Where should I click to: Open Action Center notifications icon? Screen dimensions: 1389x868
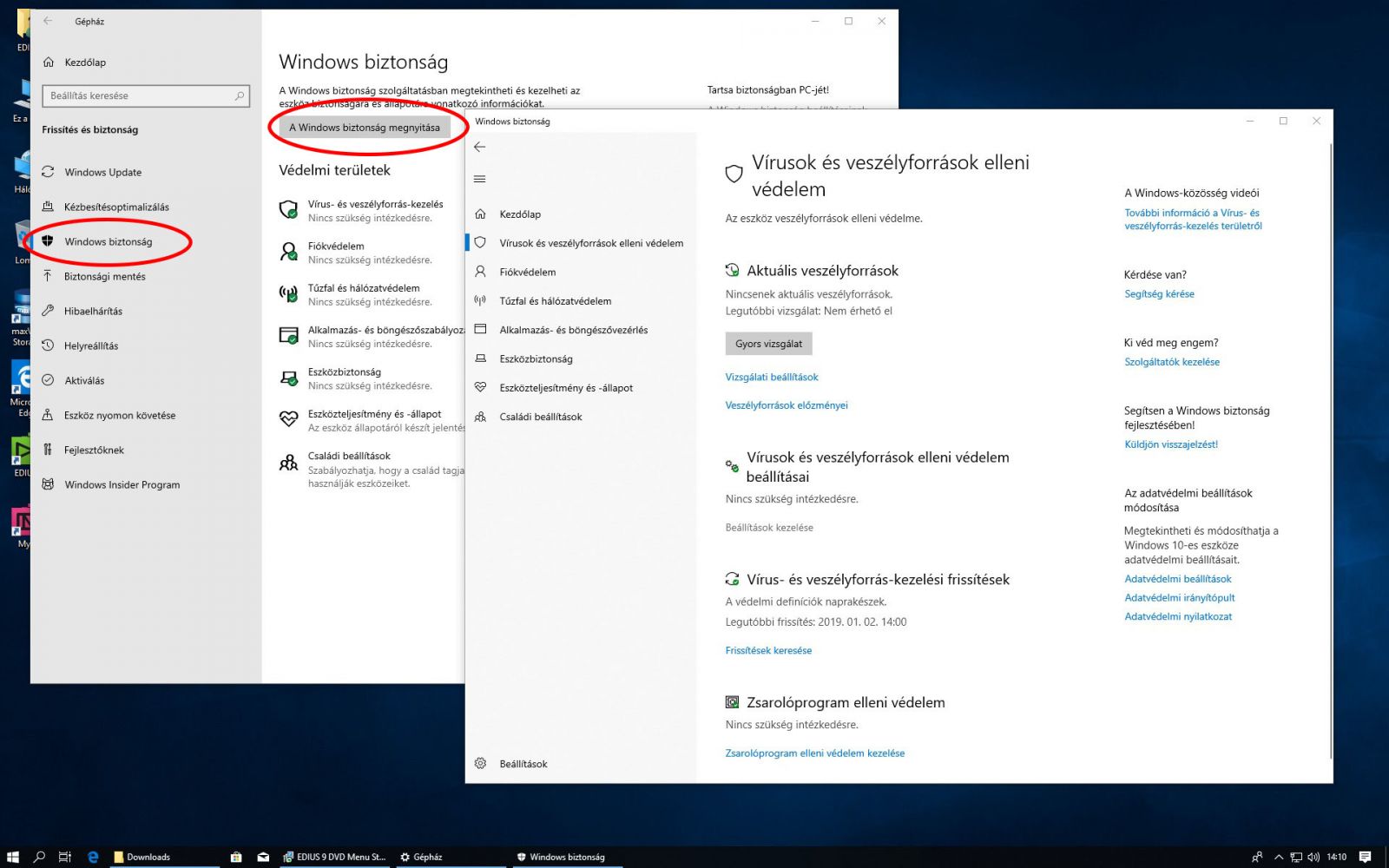pos(1366,857)
